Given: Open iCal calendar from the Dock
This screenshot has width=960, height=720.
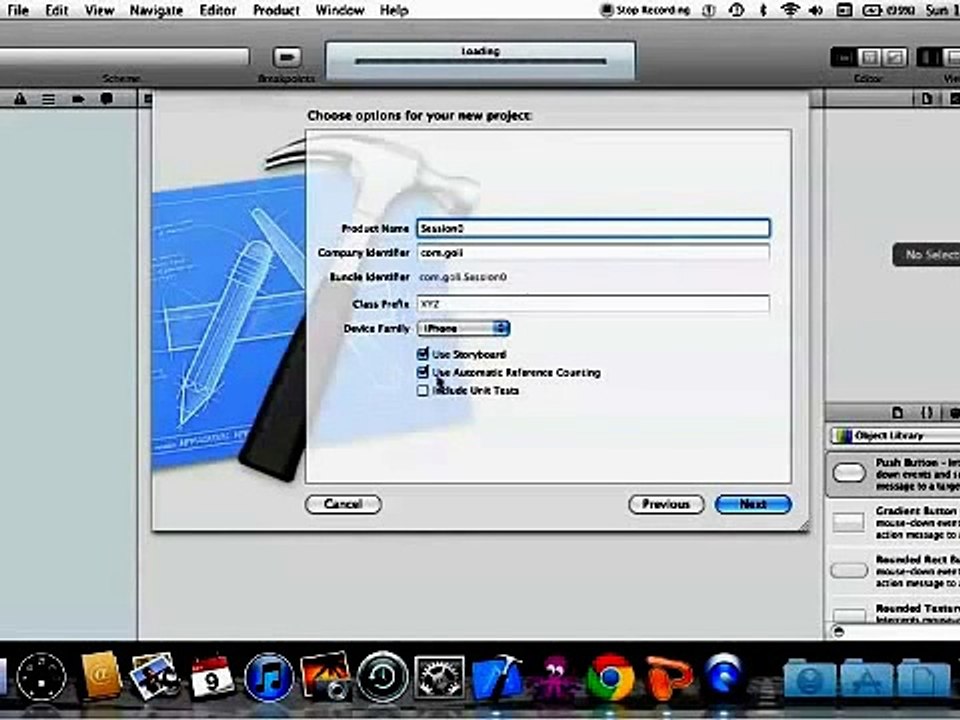Looking at the screenshot, I should coord(211,678).
